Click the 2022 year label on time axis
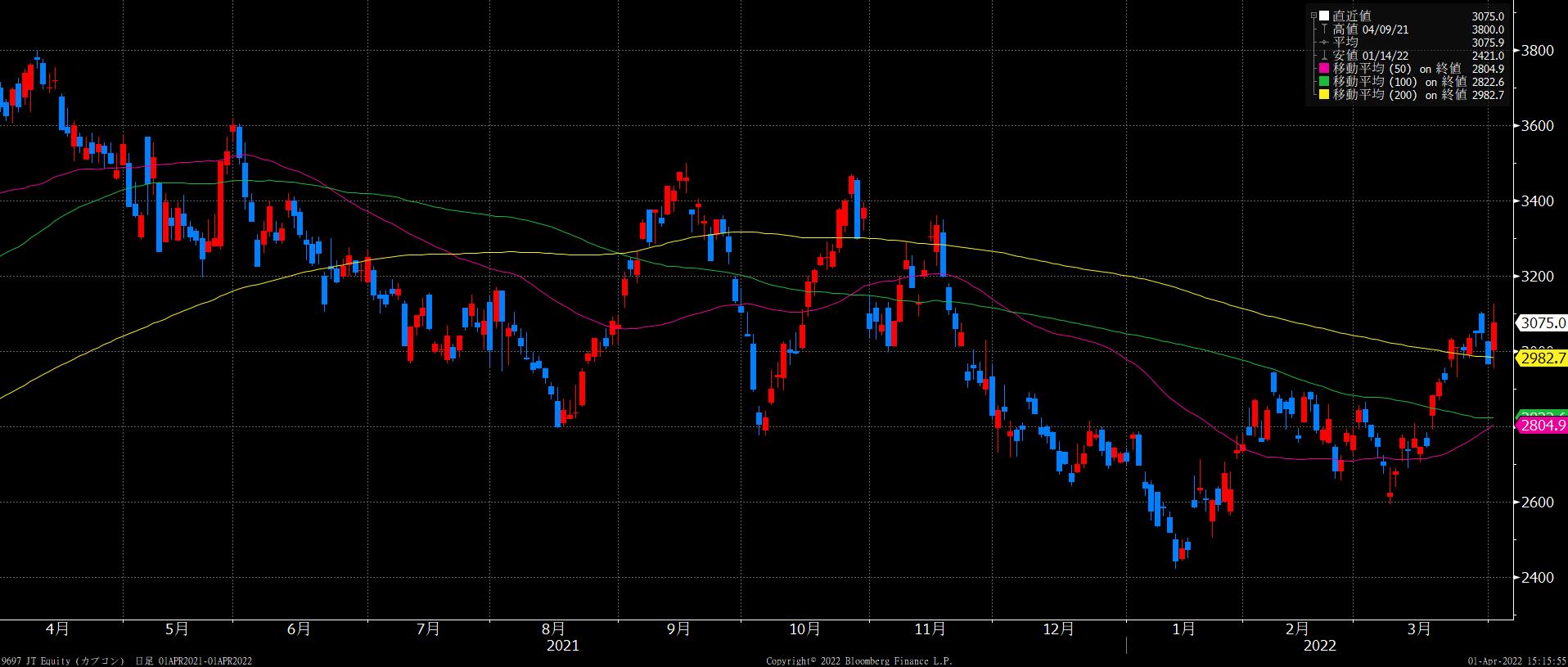The width and height of the screenshot is (1568, 667). [x=1319, y=646]
